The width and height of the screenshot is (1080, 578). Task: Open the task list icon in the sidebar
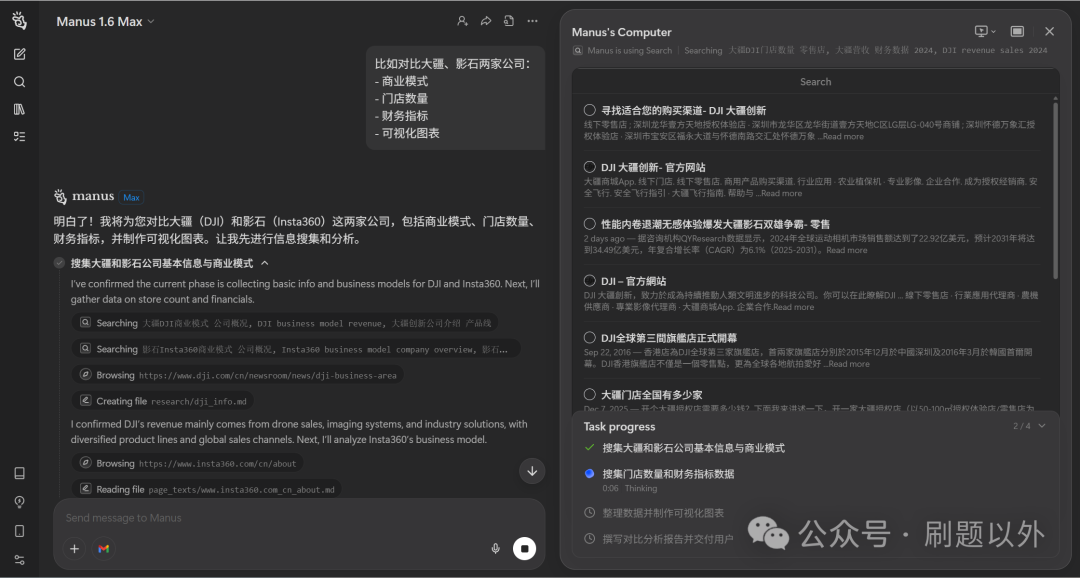(17, 137)
